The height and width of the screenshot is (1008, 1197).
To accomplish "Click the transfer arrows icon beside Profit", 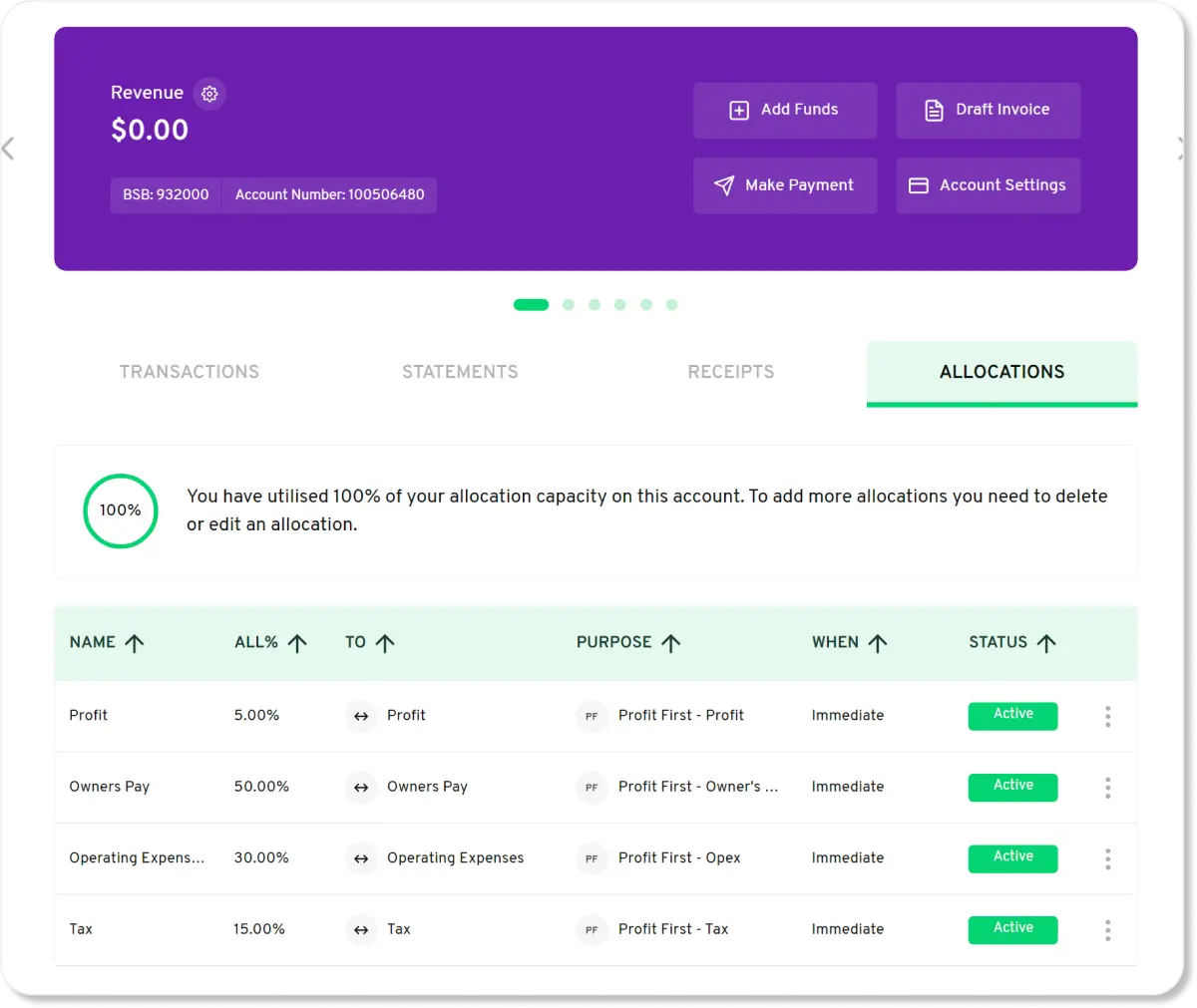I will [360, 716].
